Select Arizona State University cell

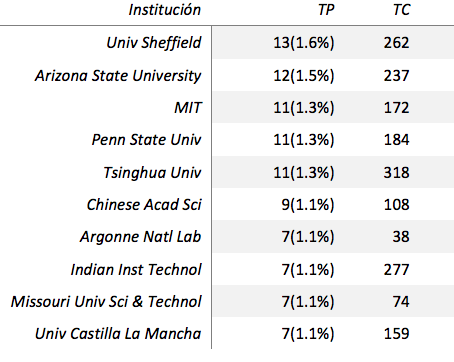(x=118, y=75)
